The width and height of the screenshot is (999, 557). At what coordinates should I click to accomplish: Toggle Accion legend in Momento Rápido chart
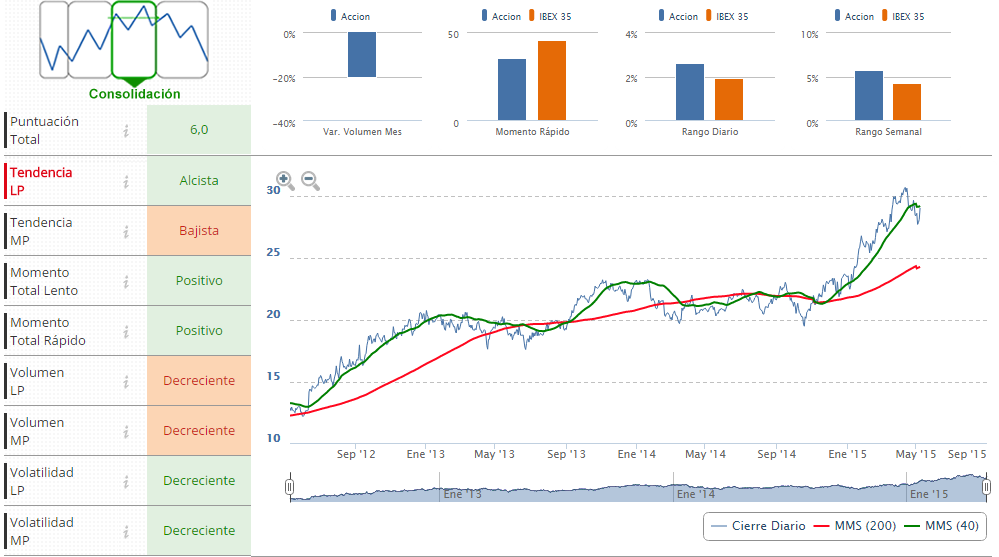point(501,16)
